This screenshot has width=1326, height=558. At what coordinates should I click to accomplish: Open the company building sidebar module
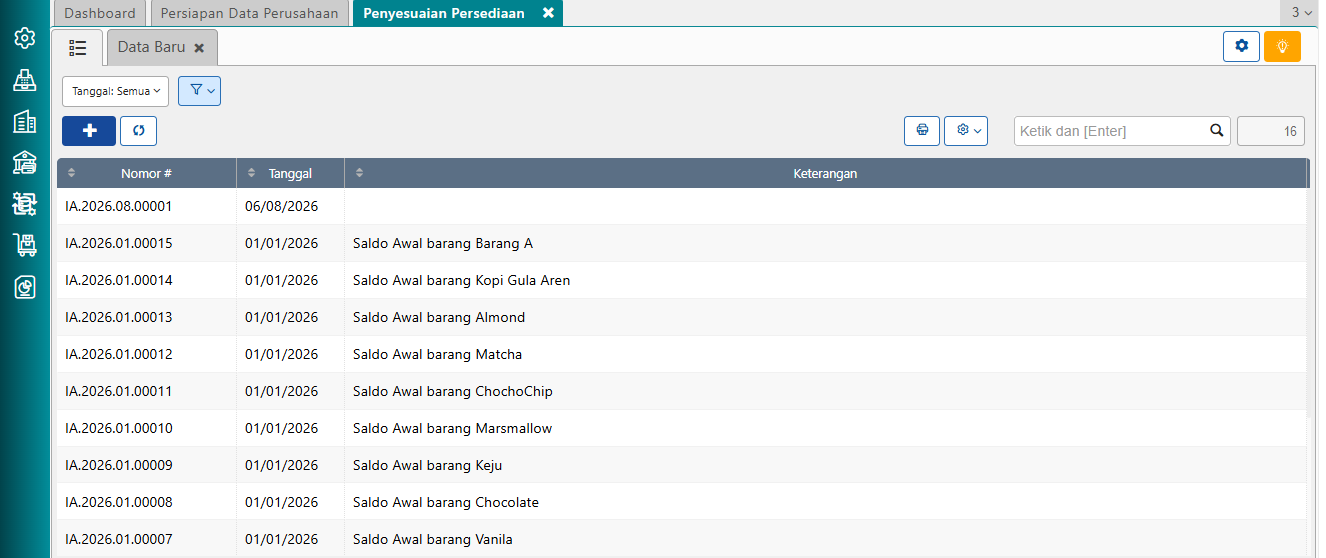tap(25, 122)
